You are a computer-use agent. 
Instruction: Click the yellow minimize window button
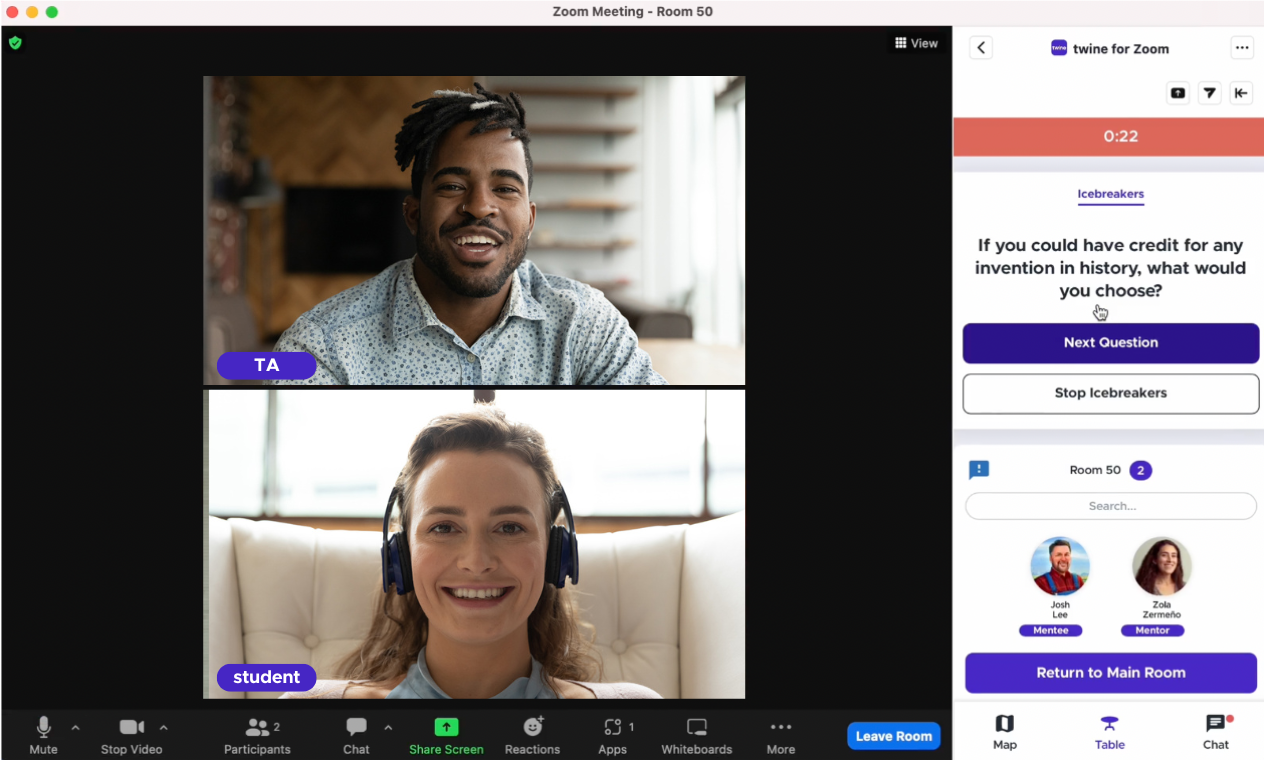(x=32, y=12)
